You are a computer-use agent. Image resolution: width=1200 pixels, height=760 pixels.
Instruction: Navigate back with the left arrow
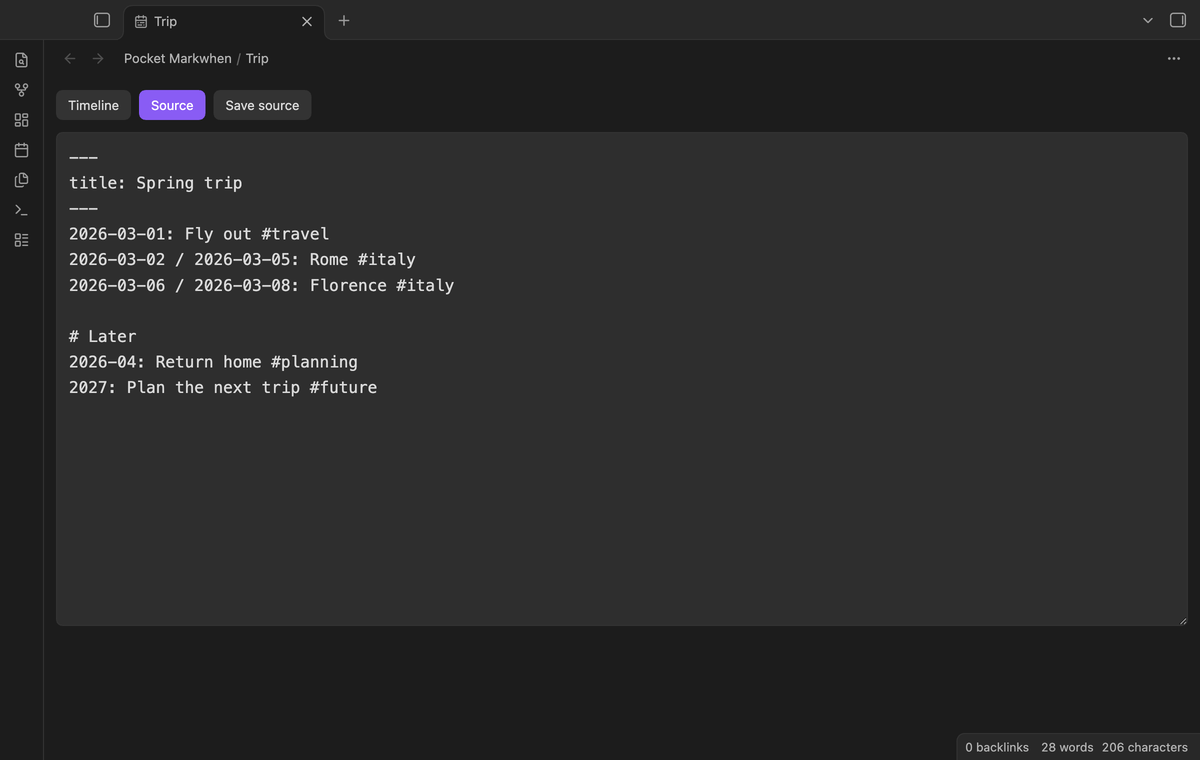(x=70, y=59)
